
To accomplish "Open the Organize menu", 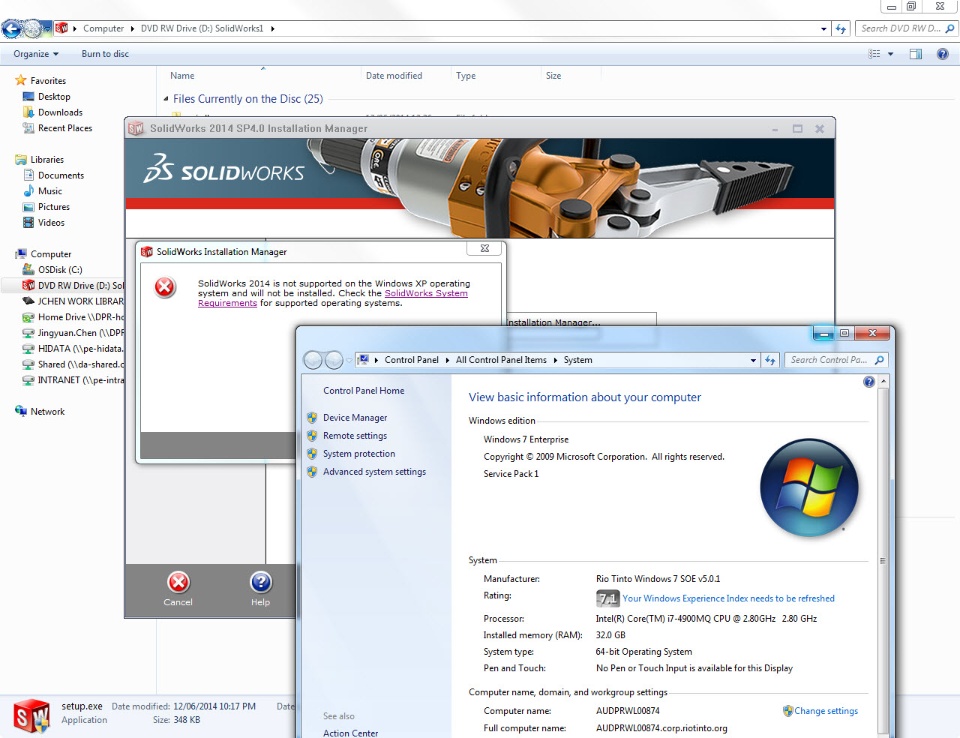I will [x=36, y=54].
